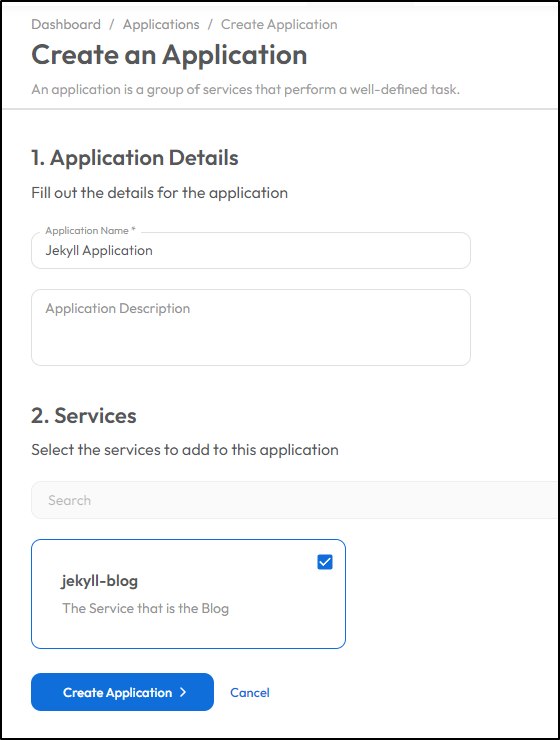The image size is (560, 740).
Task: Click the slash separator after Dashboard breadcrumb
Action: coord(112,25)
